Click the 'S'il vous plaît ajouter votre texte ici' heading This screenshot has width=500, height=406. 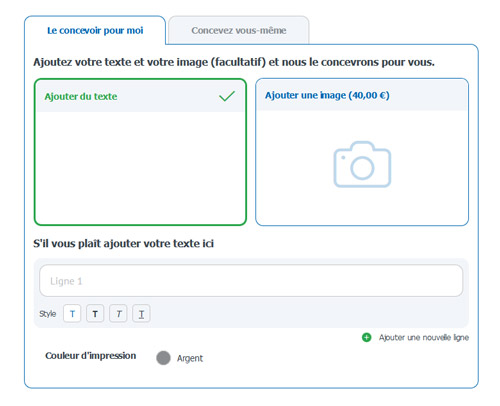pyautogui.click(x=123, y=243)
